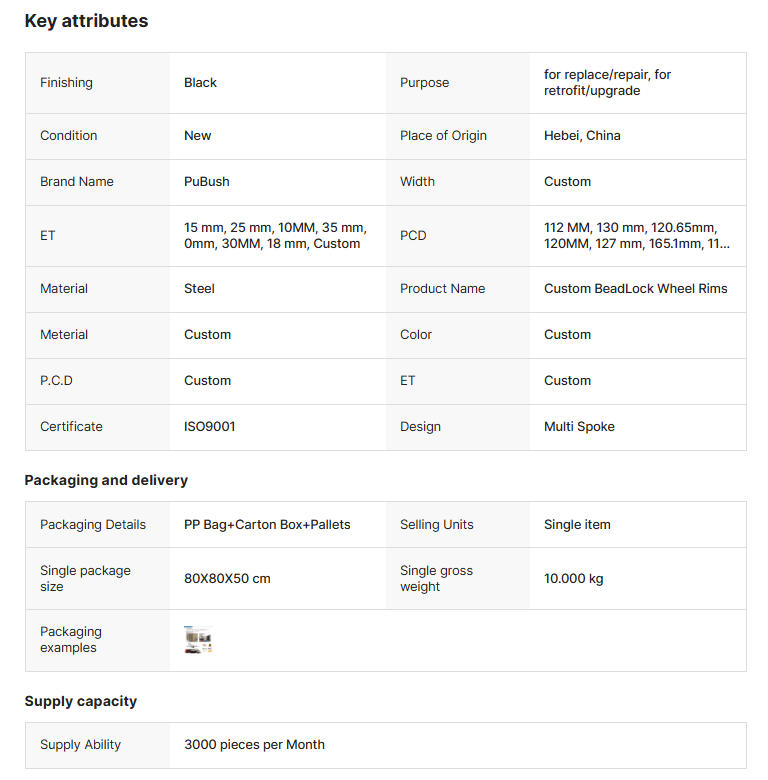The height and width of the screenshot is (780, 768).
Task: Click the PuBush brand name value
Action: (205, 182)
